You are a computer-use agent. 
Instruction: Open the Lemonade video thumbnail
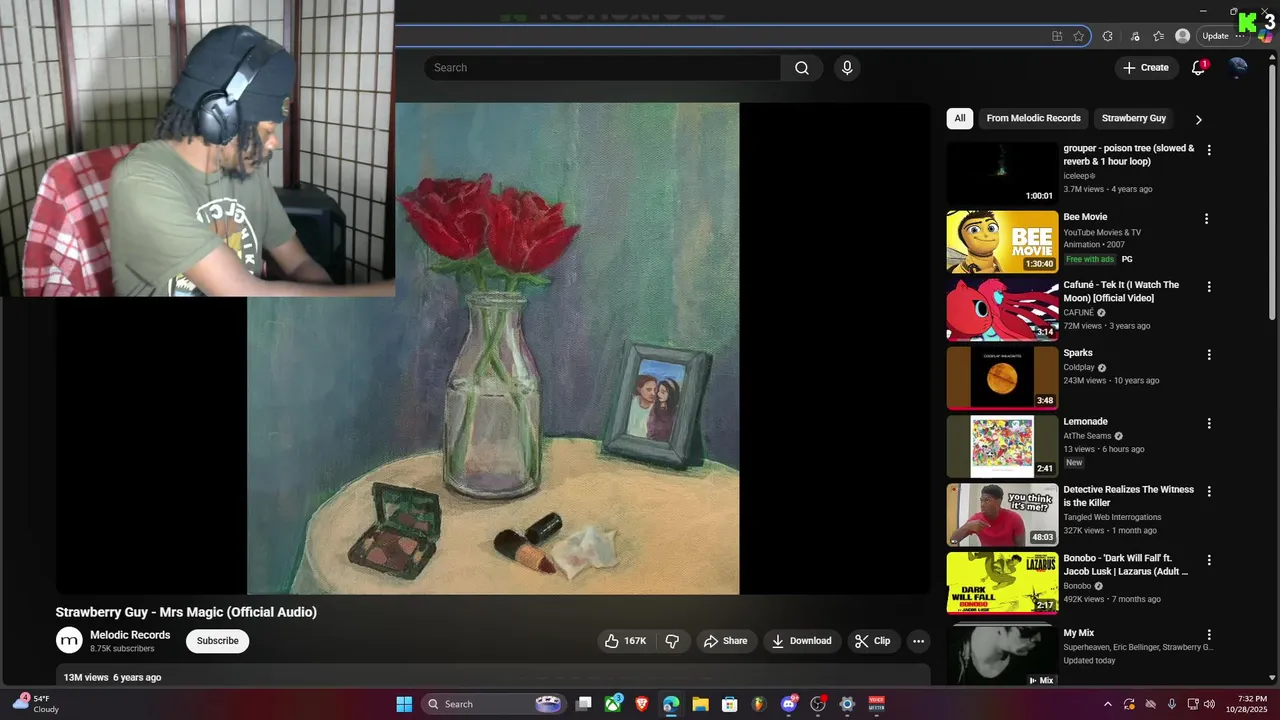tap(1002, 446)
